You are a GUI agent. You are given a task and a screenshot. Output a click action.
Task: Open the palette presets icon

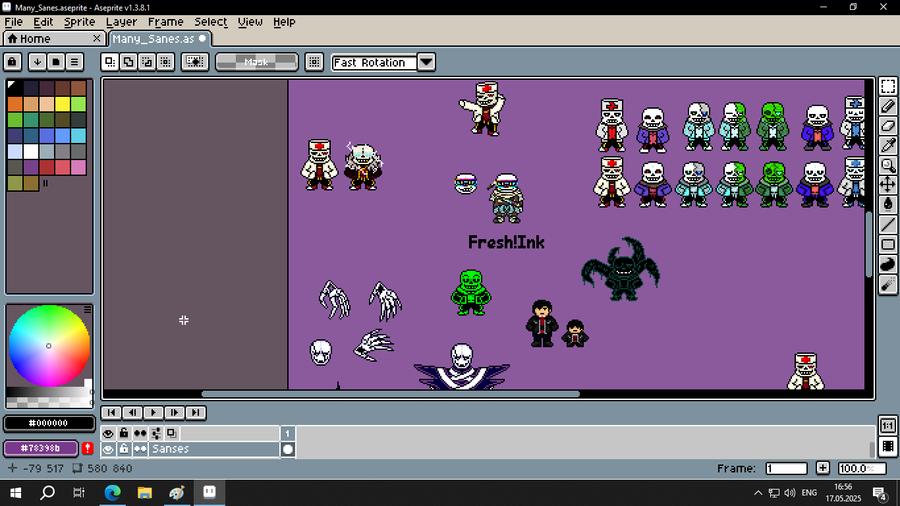tap(56, 62)
